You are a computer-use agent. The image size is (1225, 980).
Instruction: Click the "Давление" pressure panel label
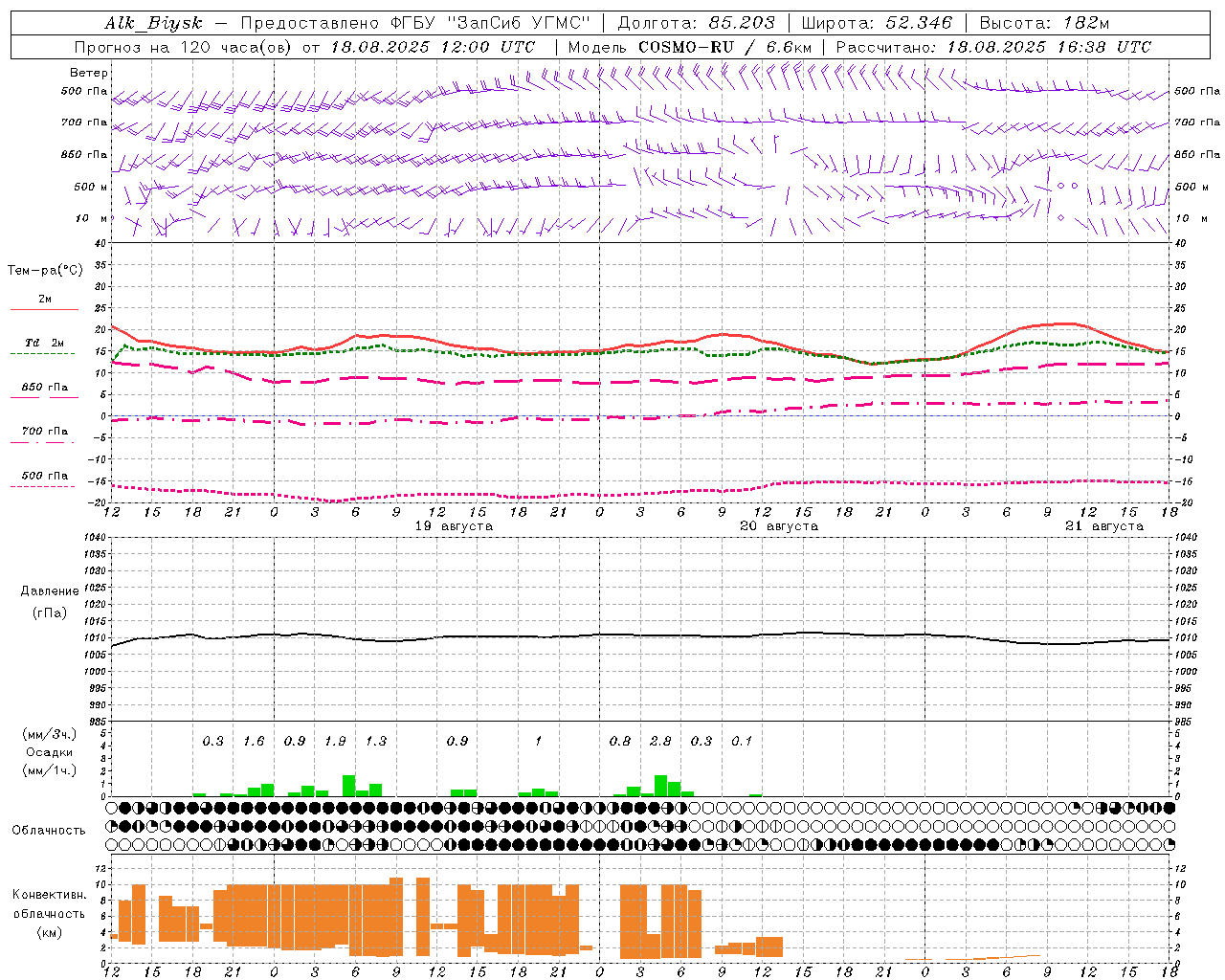(x=49, y=591)
